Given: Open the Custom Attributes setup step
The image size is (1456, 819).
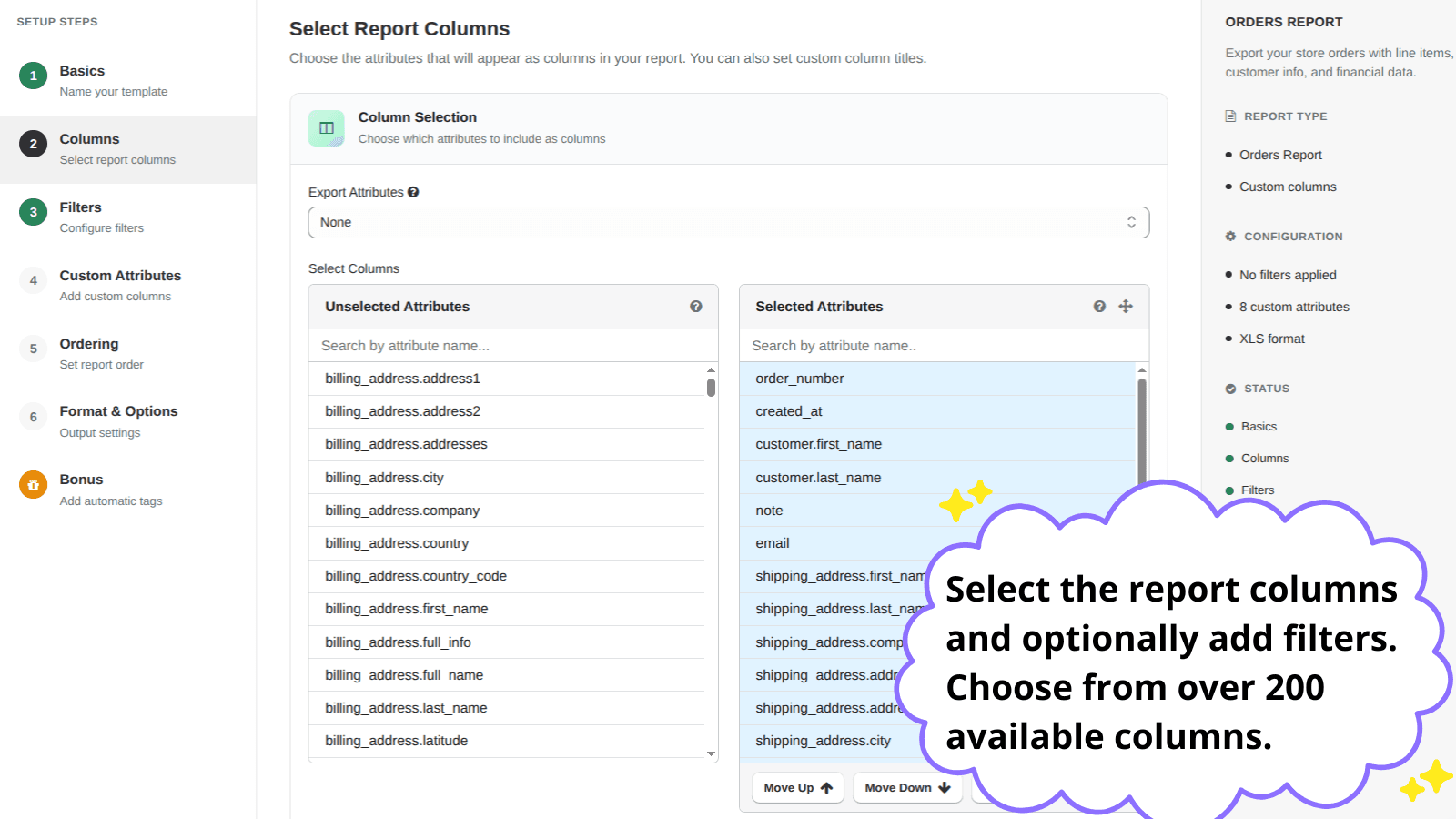Looking at the screenshot, I should (x=119, y=275).
